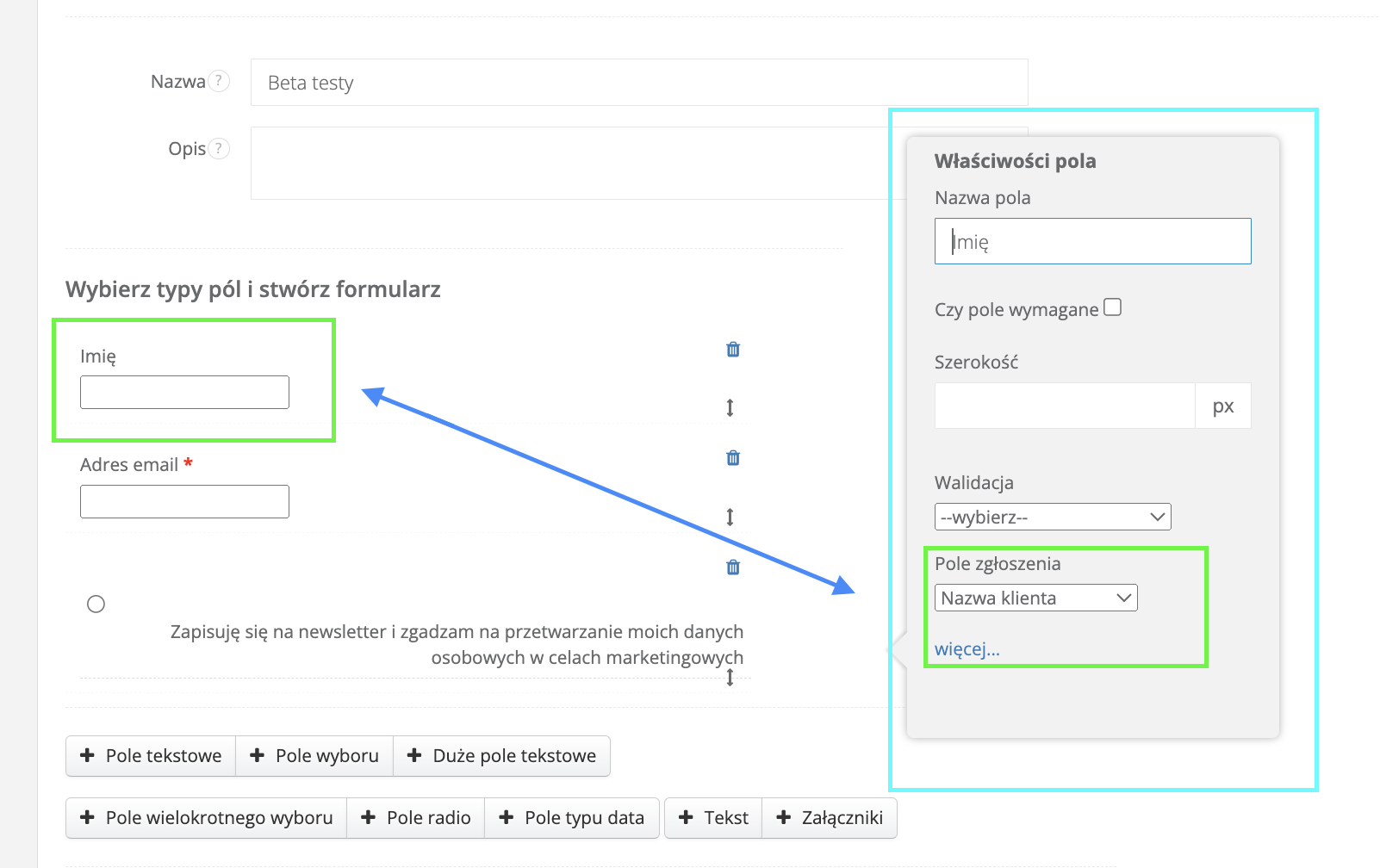The width and height of the screenshot is (1380, 868).
Task: Delete the newsletter consent field via trash icon
Action: coord(733,567)
